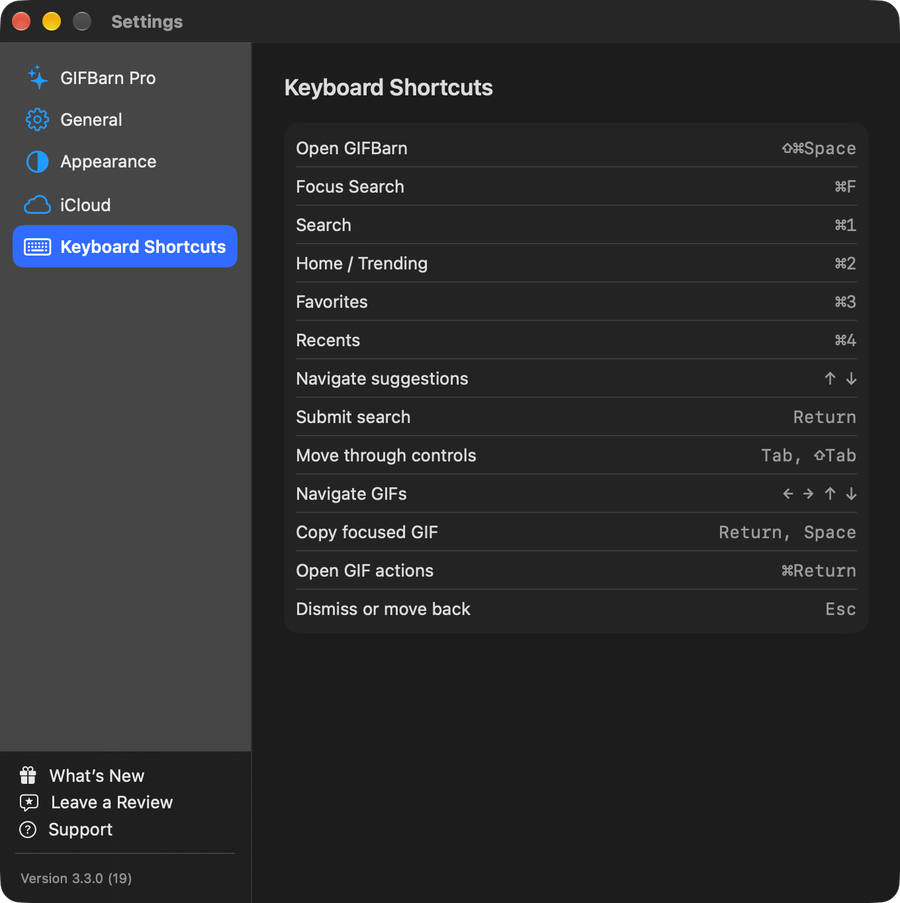900x903 pixels.
Task: Click the Return, Space shortcut value
Action: (x=787, y=532)
